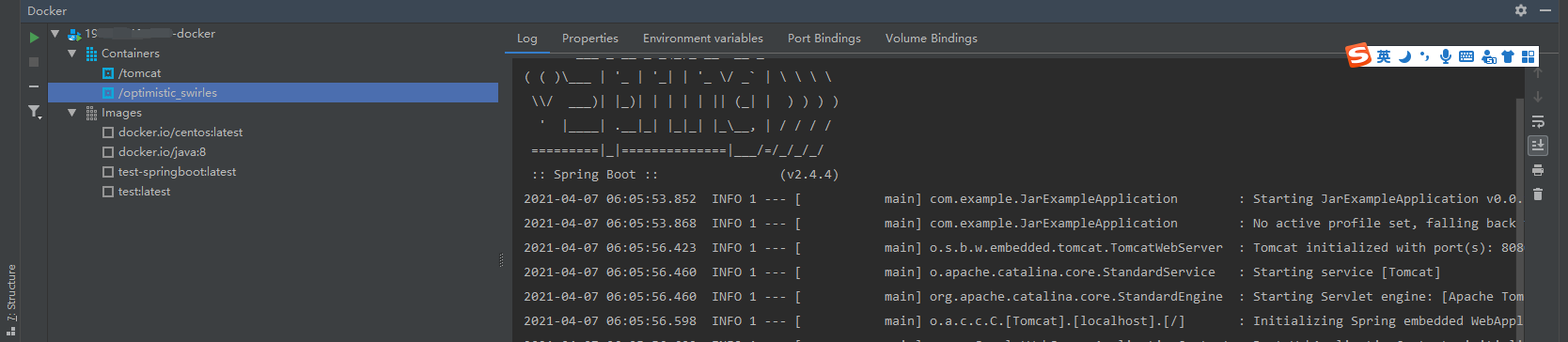
Task: Collapse the docker connection tree node
Action: point(55,33)
